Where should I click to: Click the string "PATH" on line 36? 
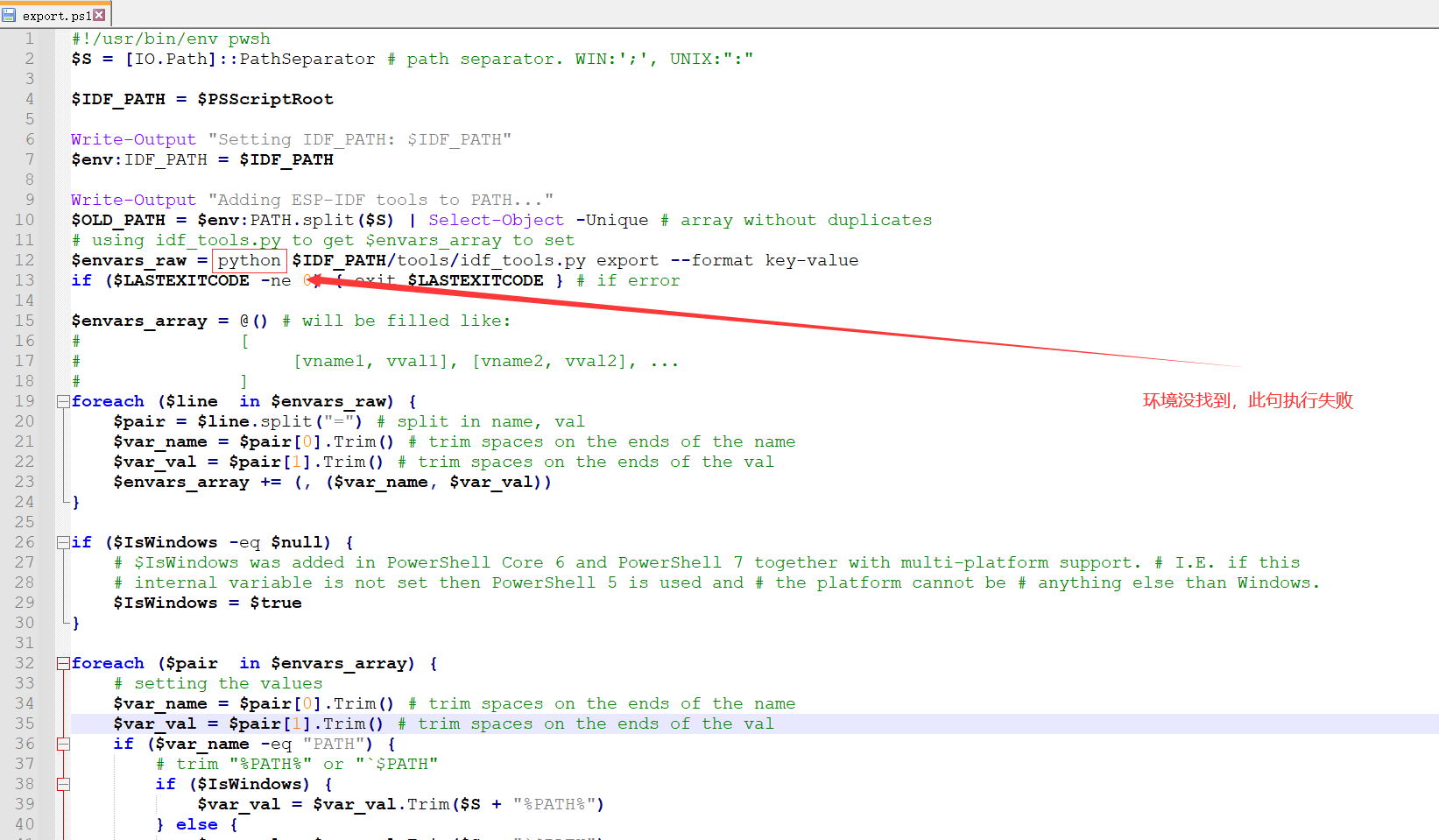point(334,744)
